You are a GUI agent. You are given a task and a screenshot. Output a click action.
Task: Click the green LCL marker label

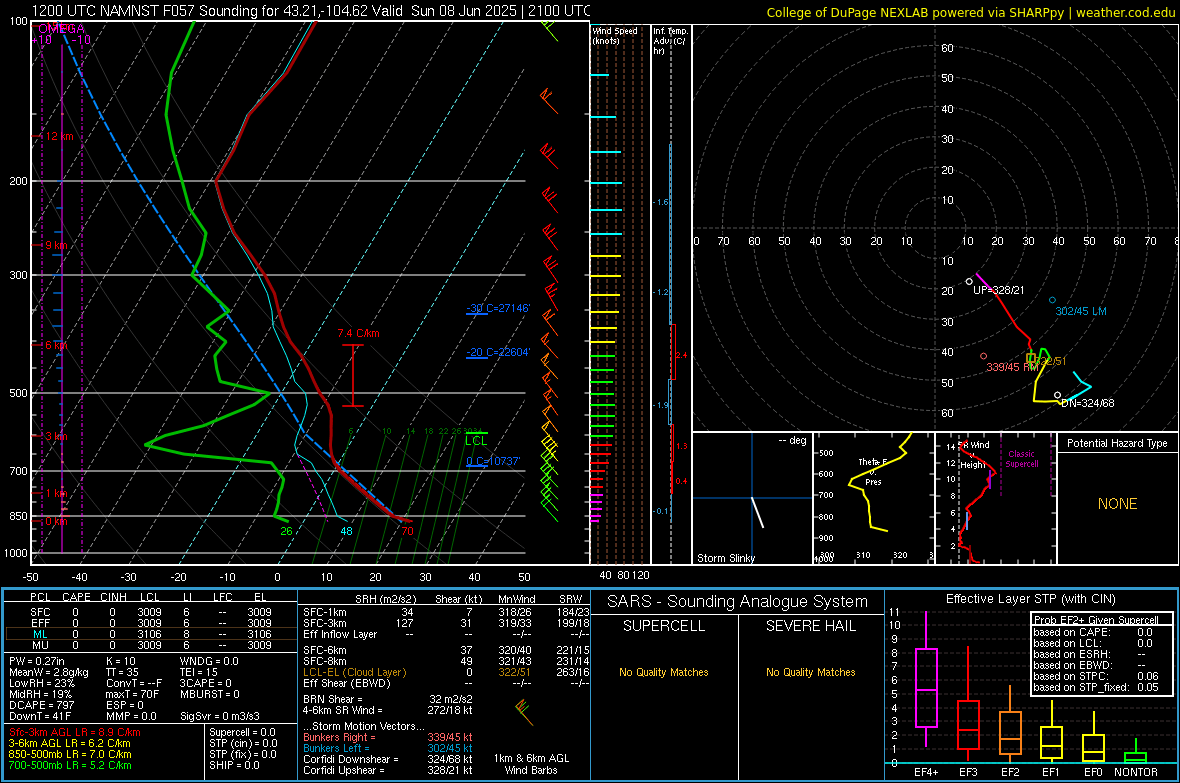pos(476,440)
